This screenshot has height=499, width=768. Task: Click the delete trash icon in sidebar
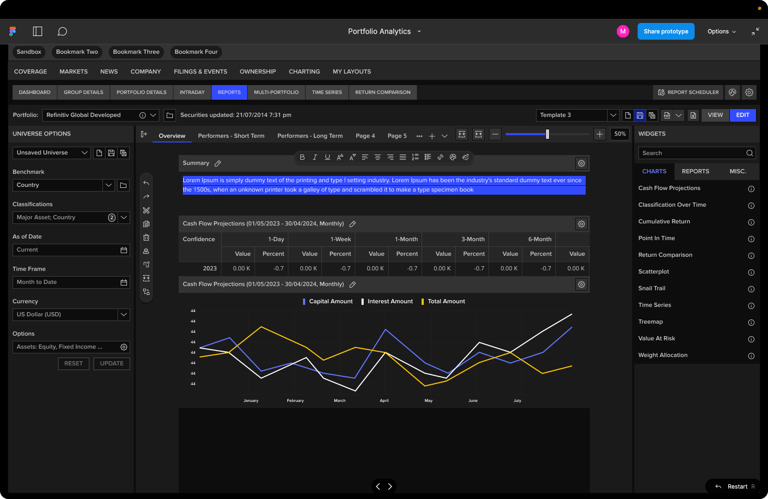[x=146, y=237]
